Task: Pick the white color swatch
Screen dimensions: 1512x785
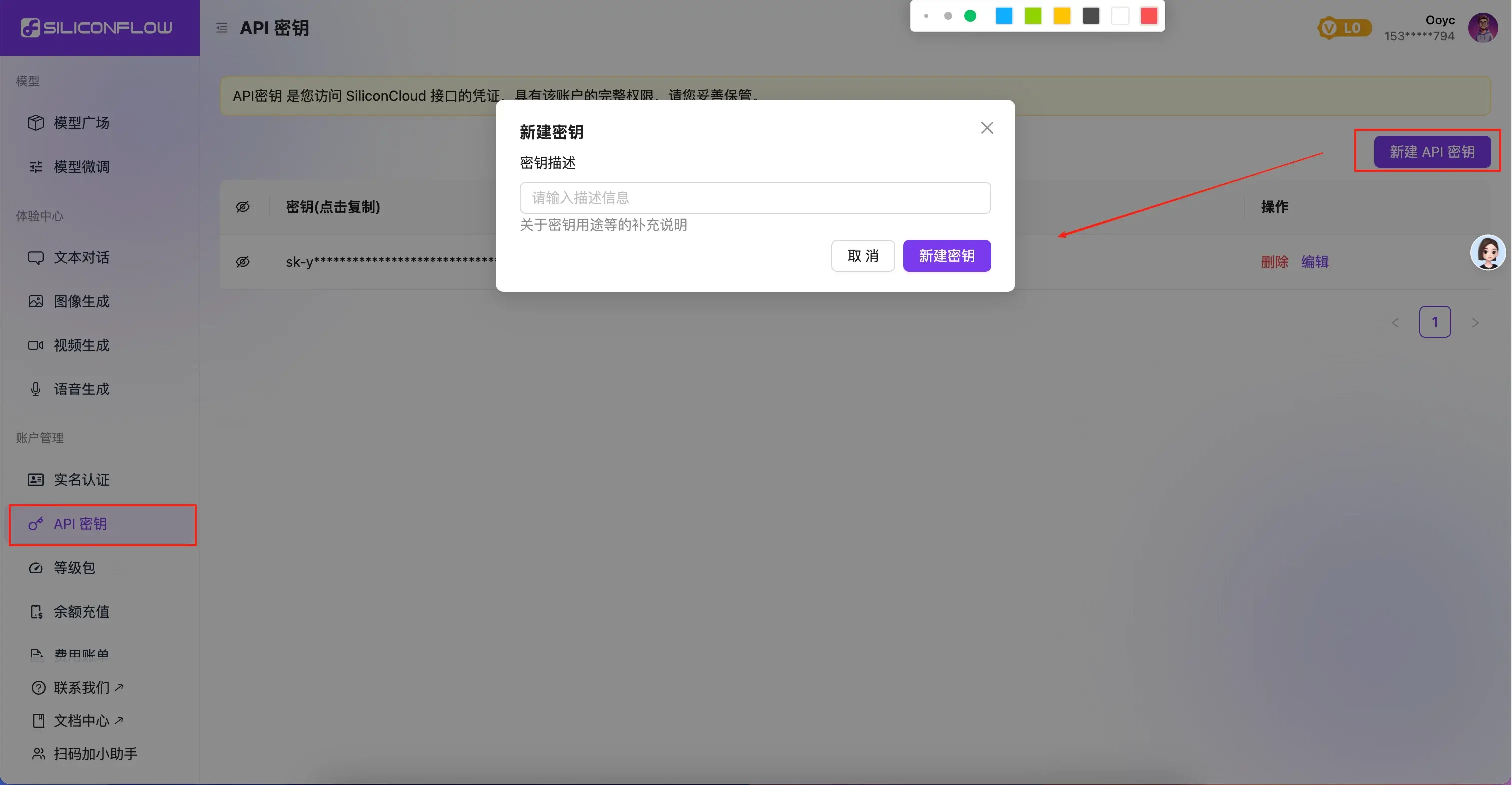Action: click(x=1120, y=16)
